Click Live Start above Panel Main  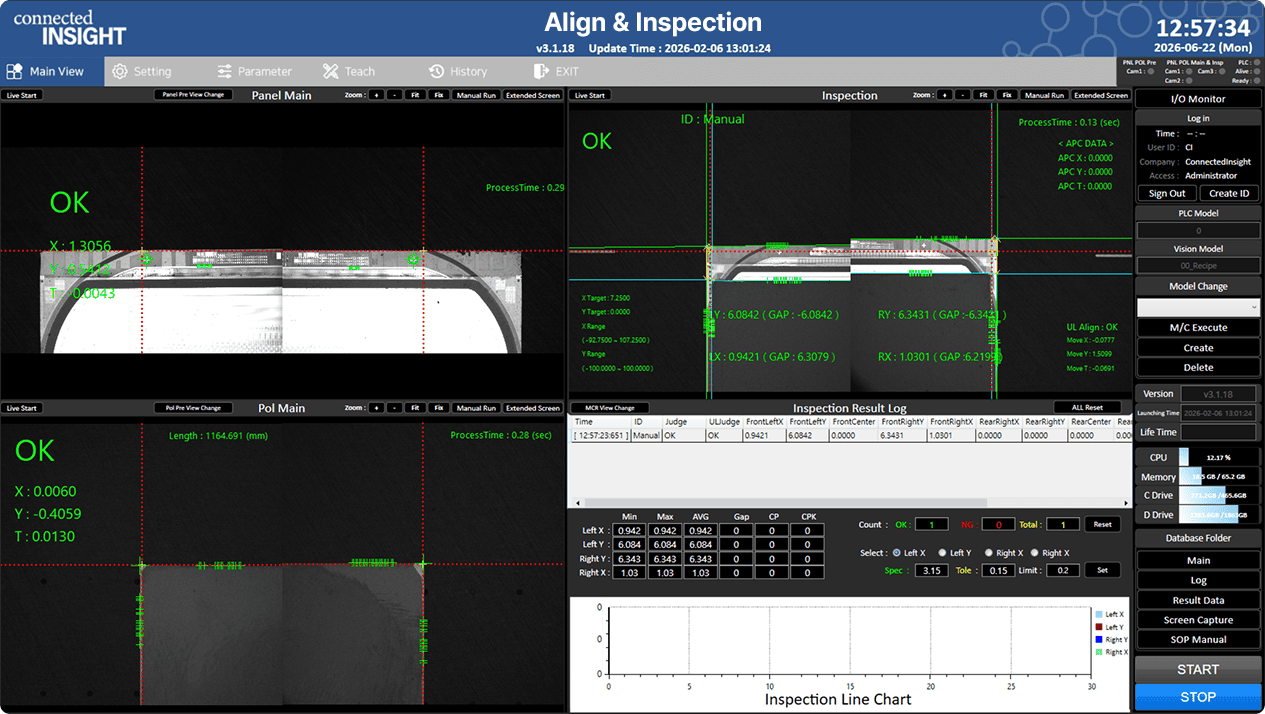tap(21, 95)
